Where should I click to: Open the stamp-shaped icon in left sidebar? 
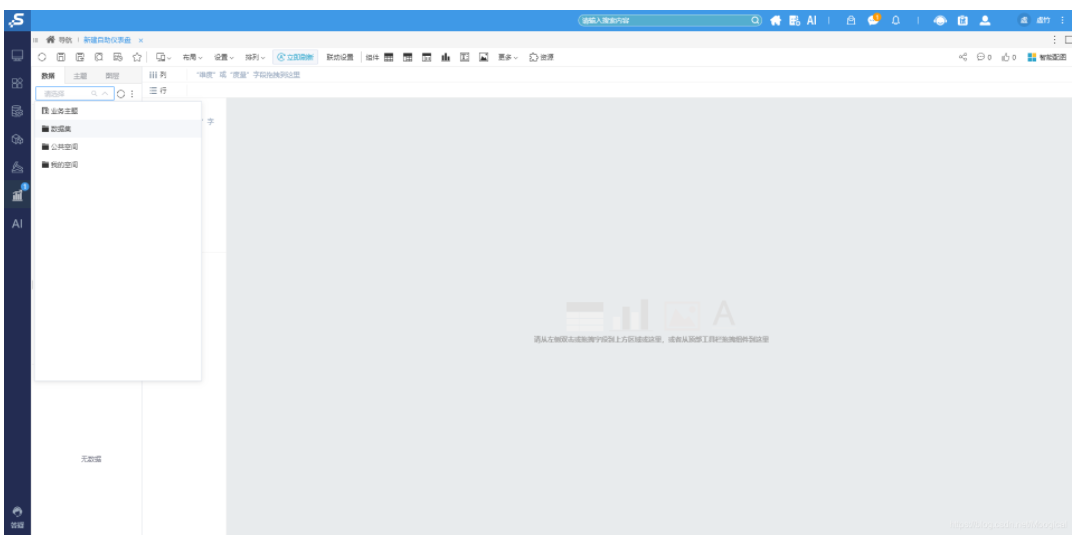[17, 168]
